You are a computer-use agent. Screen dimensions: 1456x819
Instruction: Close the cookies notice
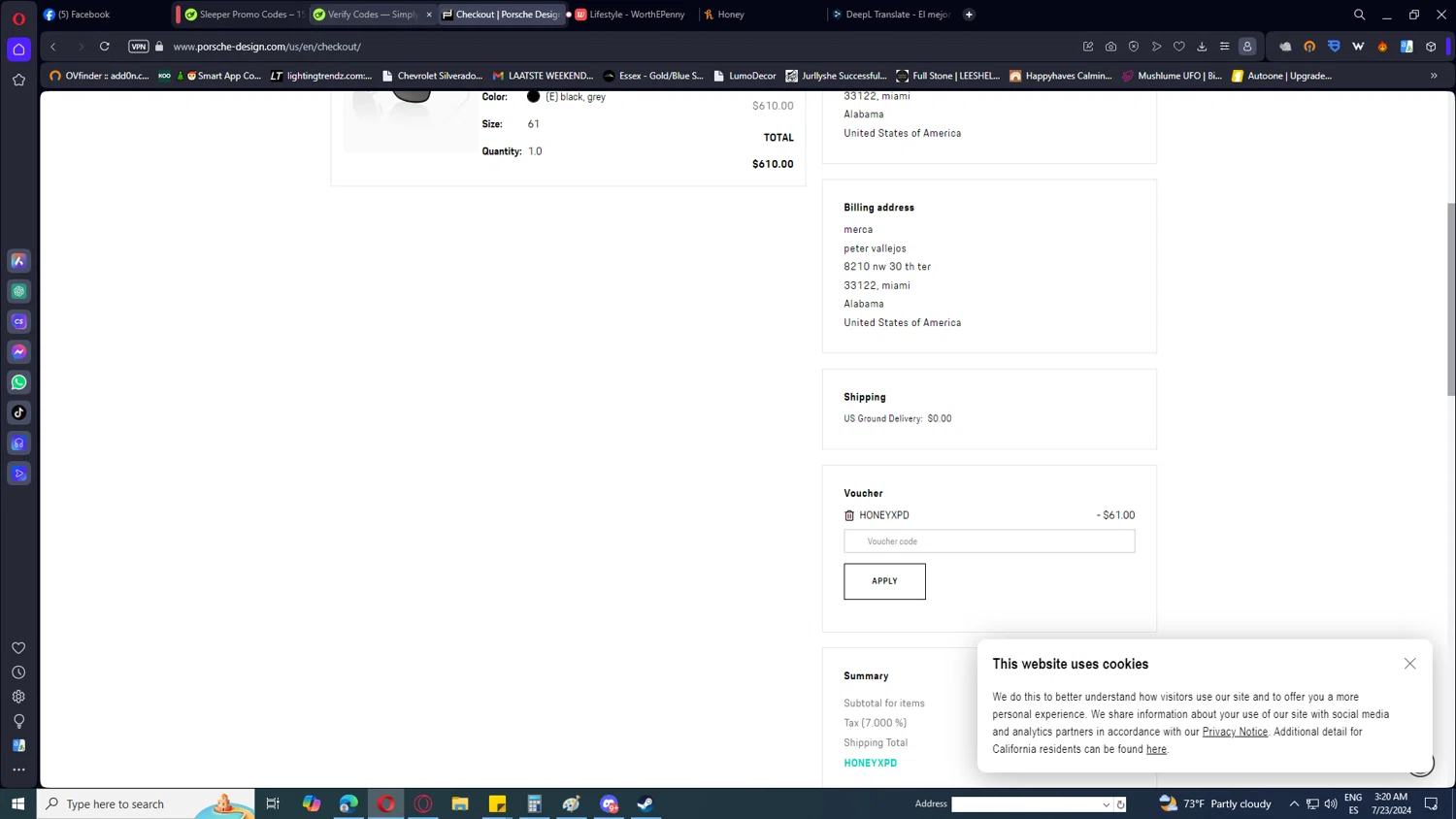tap(1409, 664)
